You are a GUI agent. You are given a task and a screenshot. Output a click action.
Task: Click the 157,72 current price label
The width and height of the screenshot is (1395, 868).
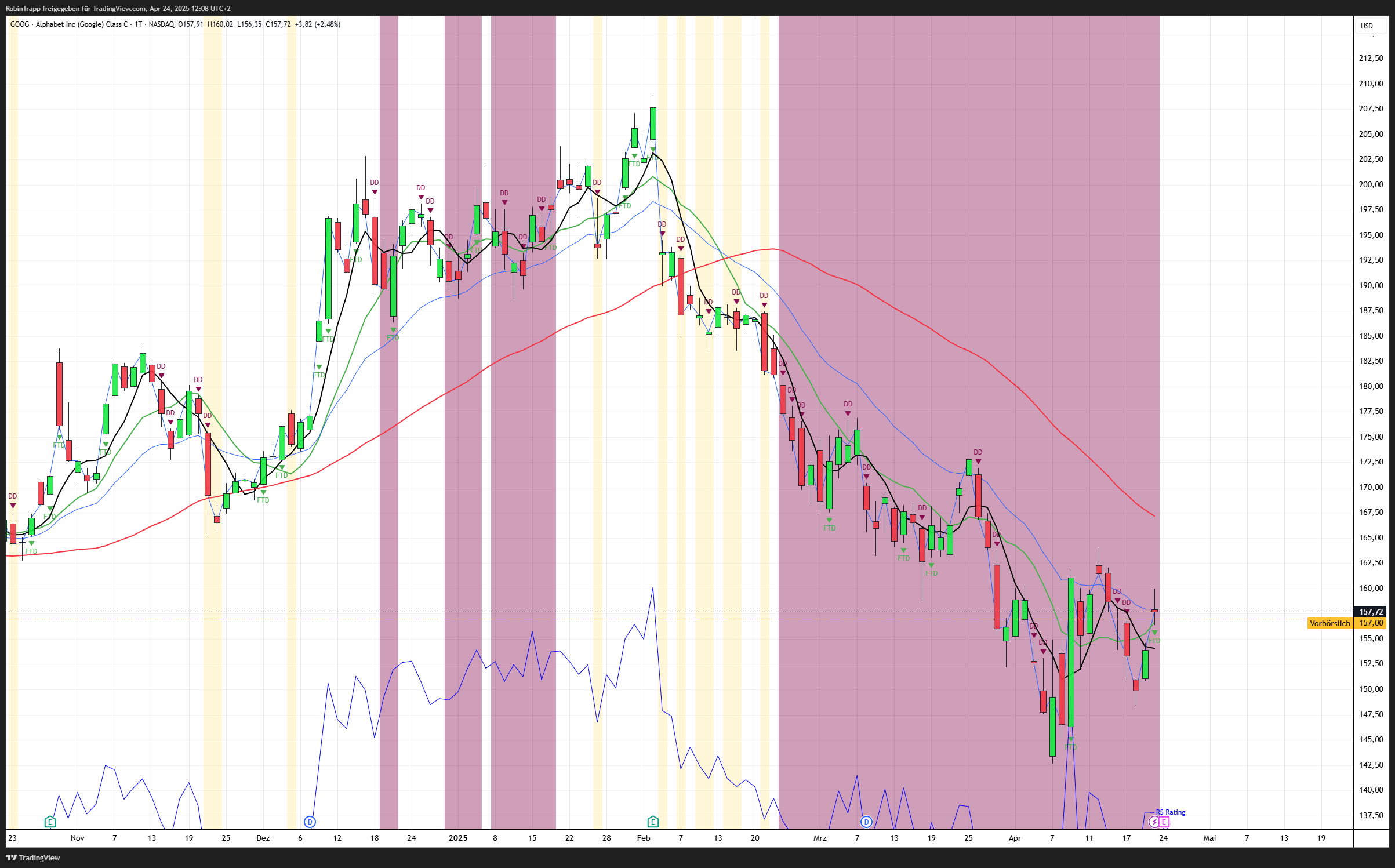1371,612
